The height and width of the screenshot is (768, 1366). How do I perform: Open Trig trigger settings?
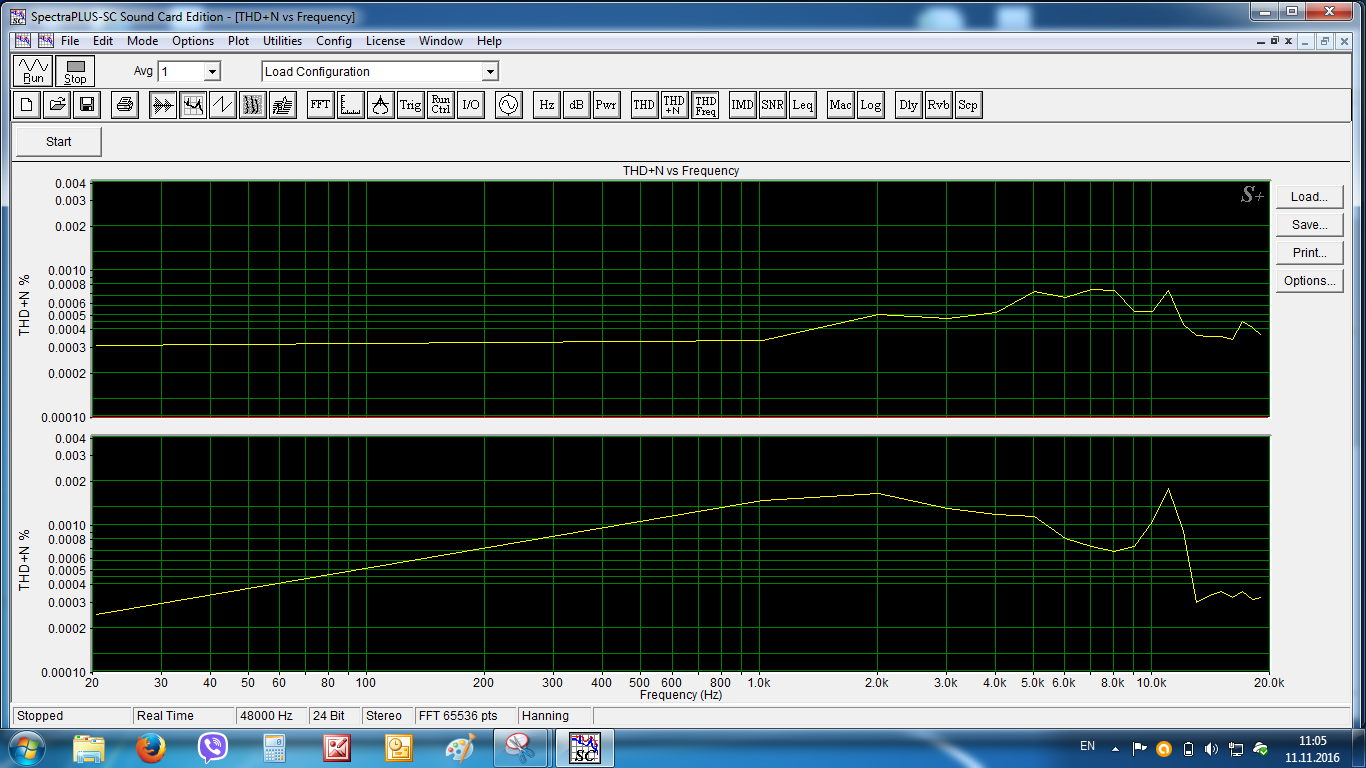pyautogui.click(x=410, y=105)
